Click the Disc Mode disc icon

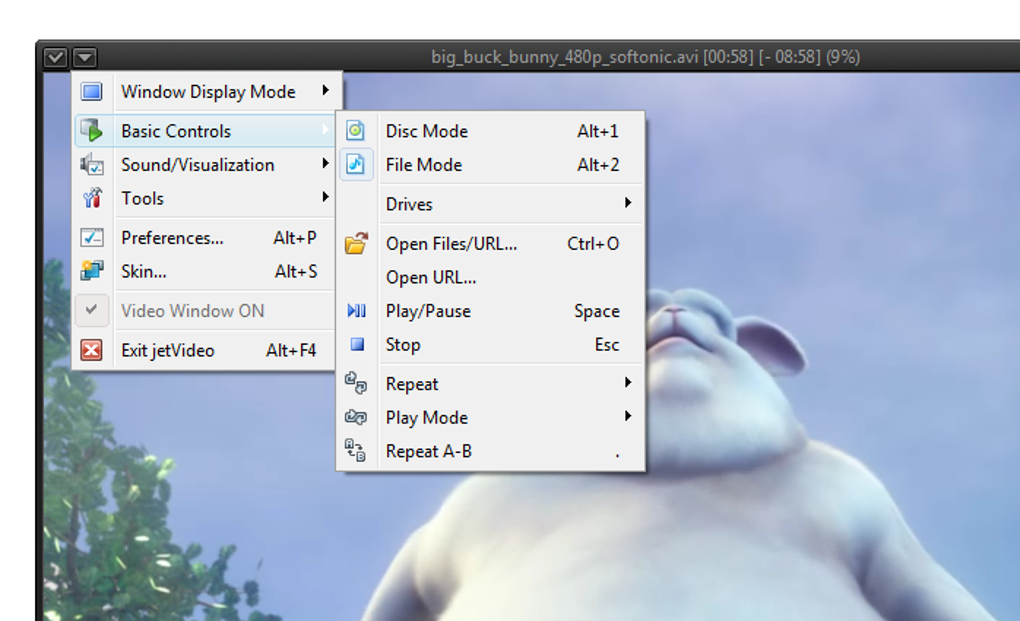(355, 131)
